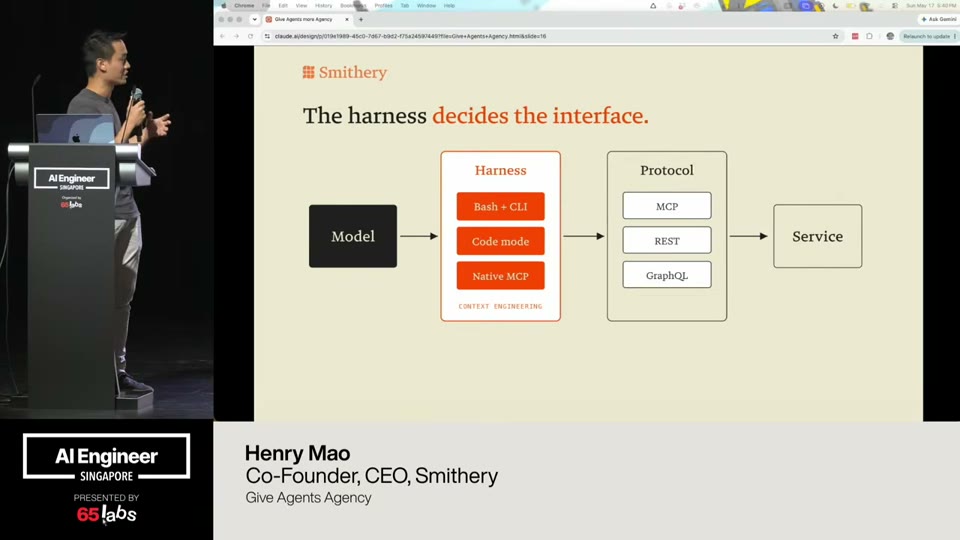Click the 65 labs presenter logo
Viewport: 960px width, 540px height.
tap(107, 514)
